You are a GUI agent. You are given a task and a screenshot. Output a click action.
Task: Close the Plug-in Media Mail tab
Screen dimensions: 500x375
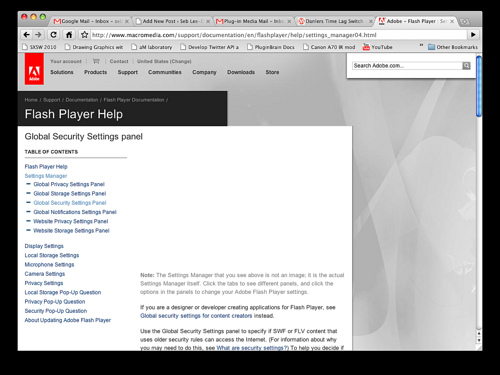(x=289, y=21)
